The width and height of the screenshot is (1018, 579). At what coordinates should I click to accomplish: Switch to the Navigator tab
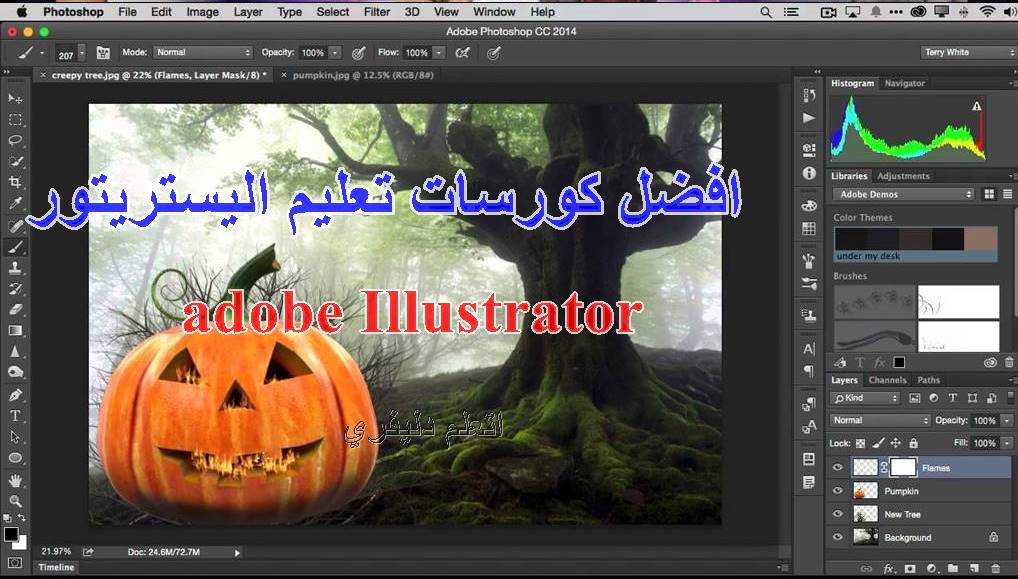pyautogui.click(x=904, y=83)
